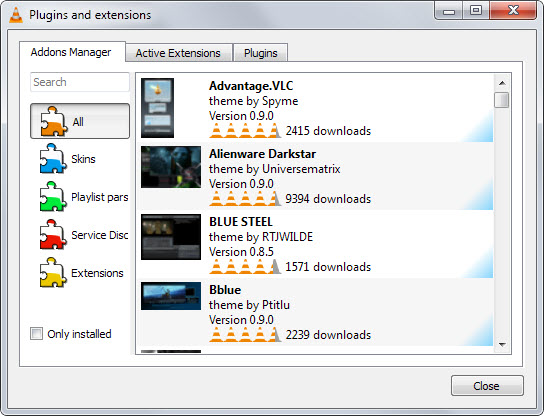Select the red Service Discovery puzzle icon

click(x=53, y=235)
